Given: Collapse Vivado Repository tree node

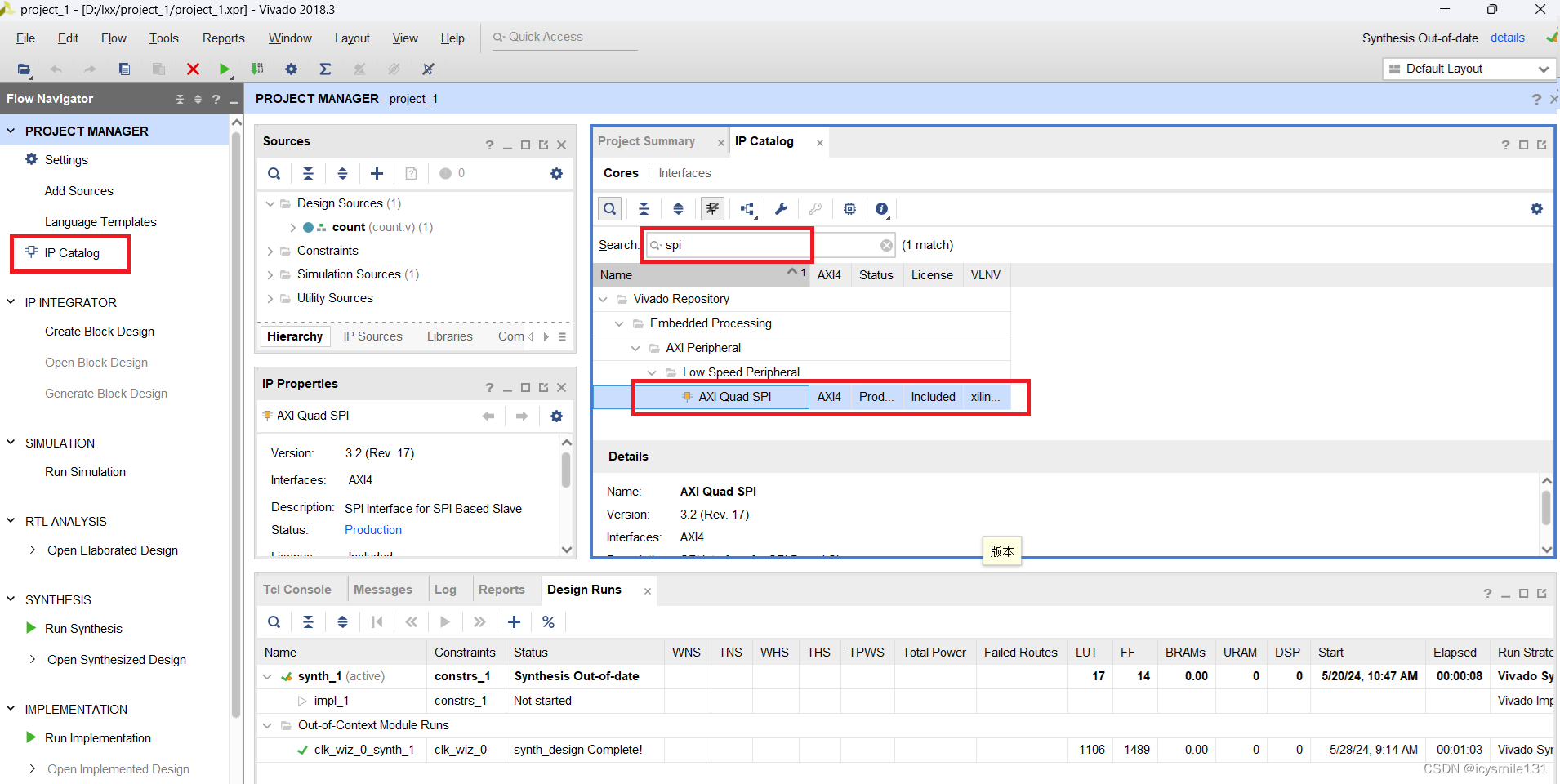Looking at the screenshot, I should coord(604,299).
